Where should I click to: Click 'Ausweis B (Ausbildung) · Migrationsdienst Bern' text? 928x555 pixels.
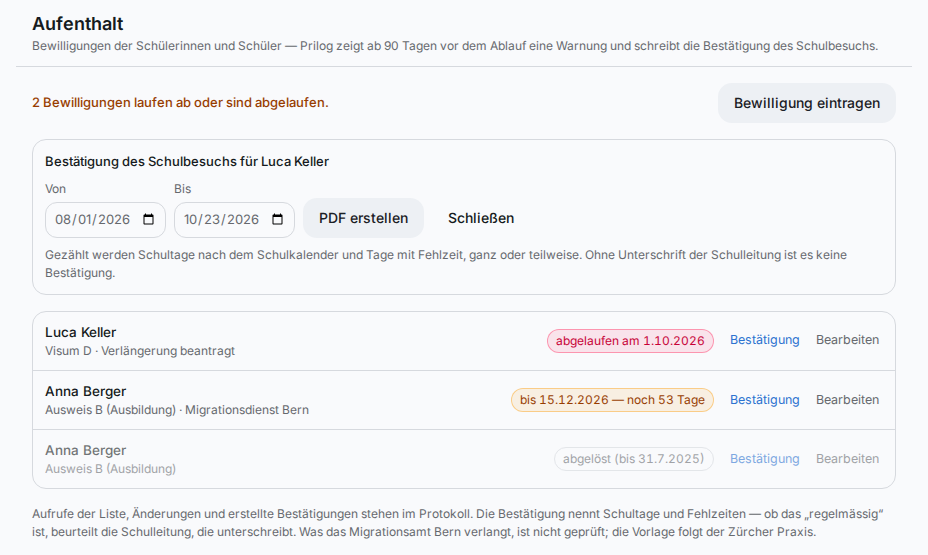click(x=177, y=410)
